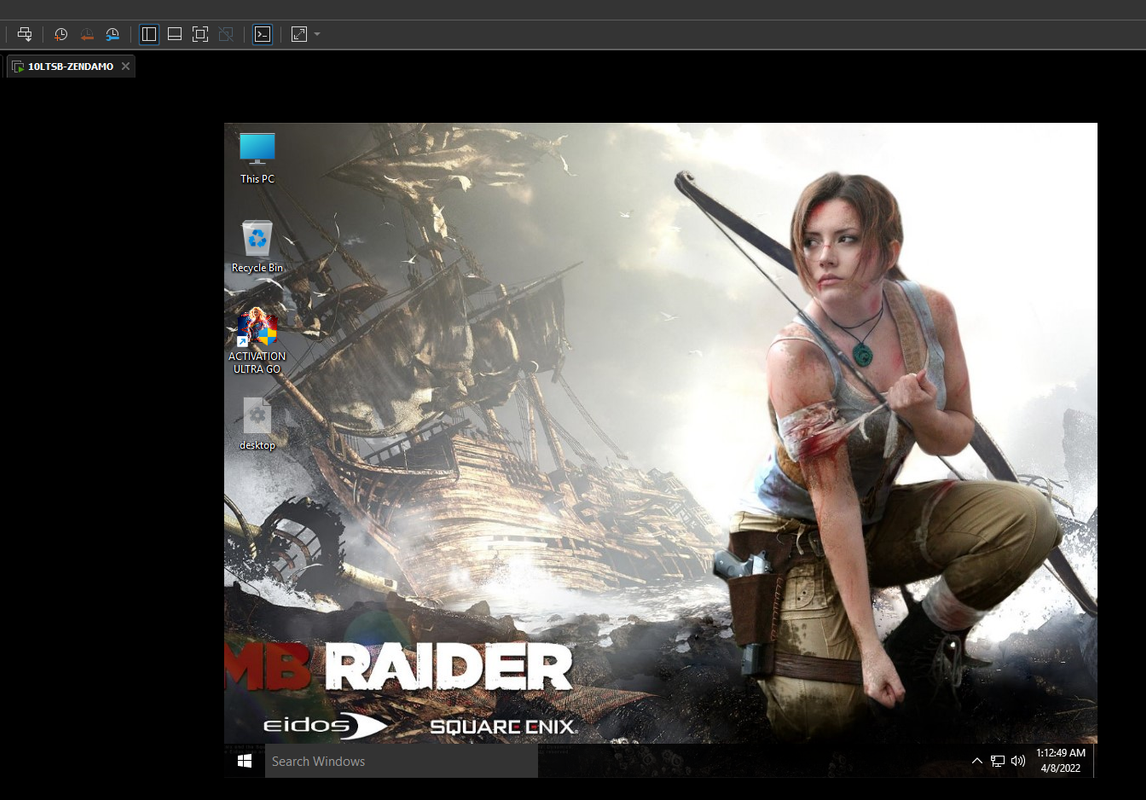
Task: Click the date 4/8/2022 in the taskbar
Action: 1060,769
